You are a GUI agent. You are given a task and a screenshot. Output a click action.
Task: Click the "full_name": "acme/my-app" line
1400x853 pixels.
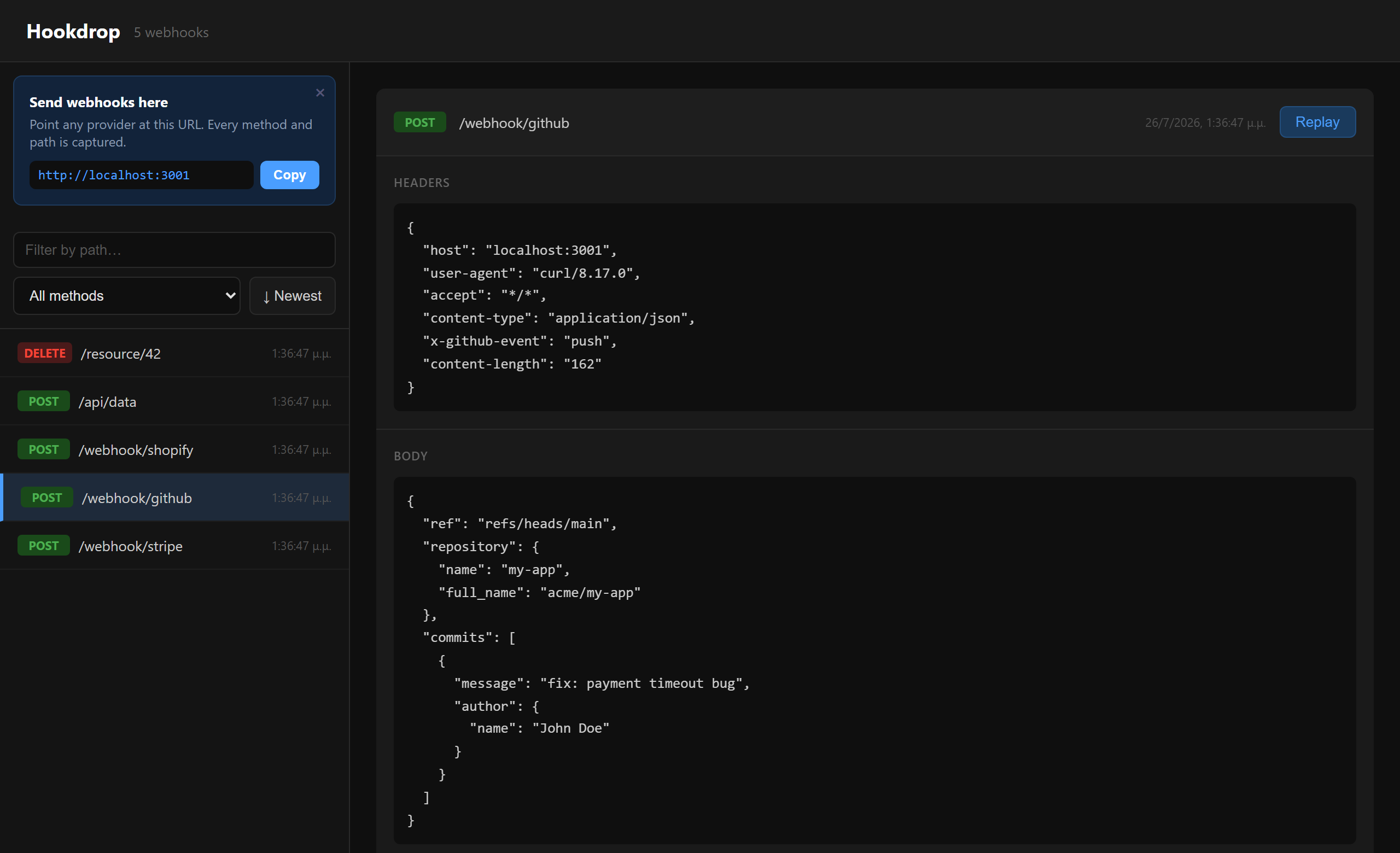pos(539,592)
